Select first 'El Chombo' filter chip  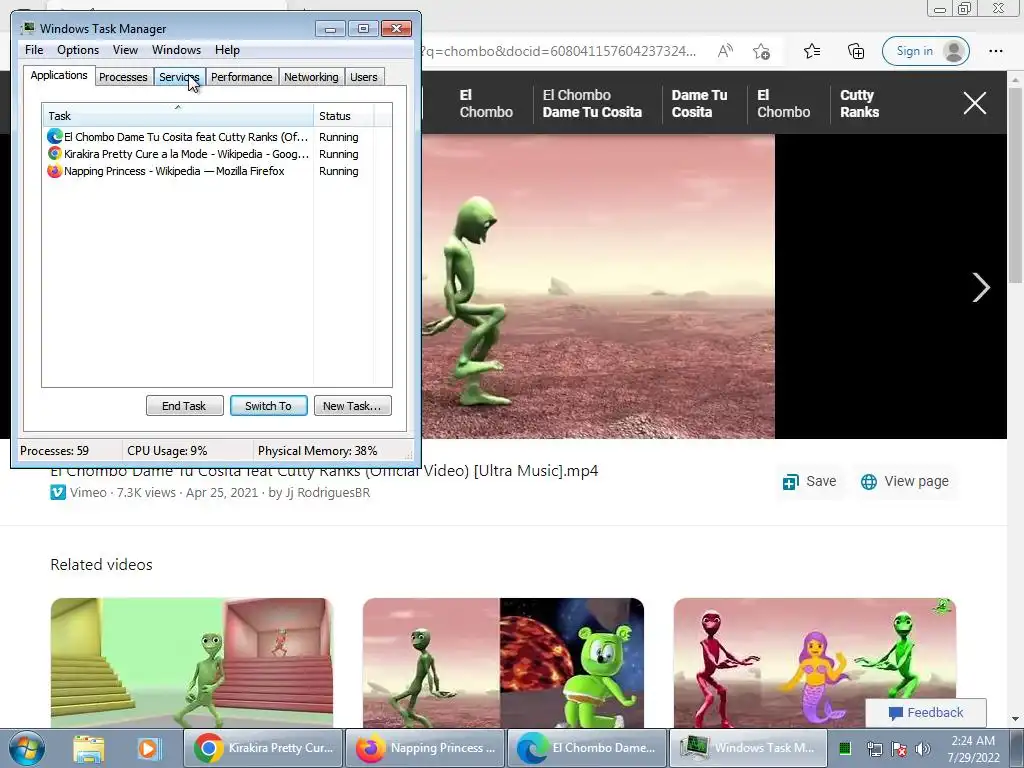pos(486,103)
